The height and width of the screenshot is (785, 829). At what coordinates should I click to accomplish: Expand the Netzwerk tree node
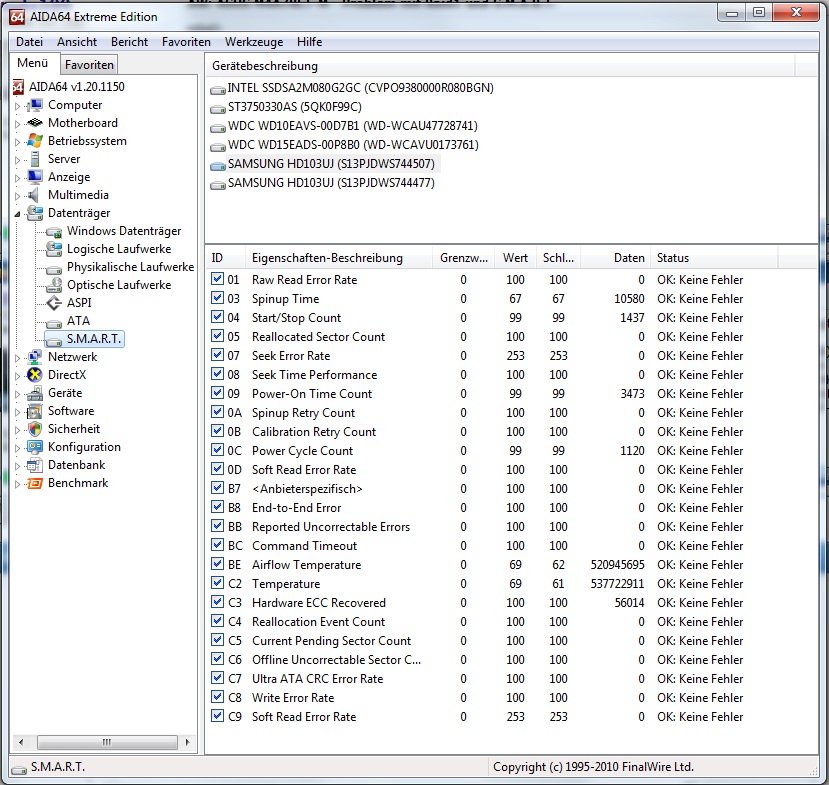[17, 358]
